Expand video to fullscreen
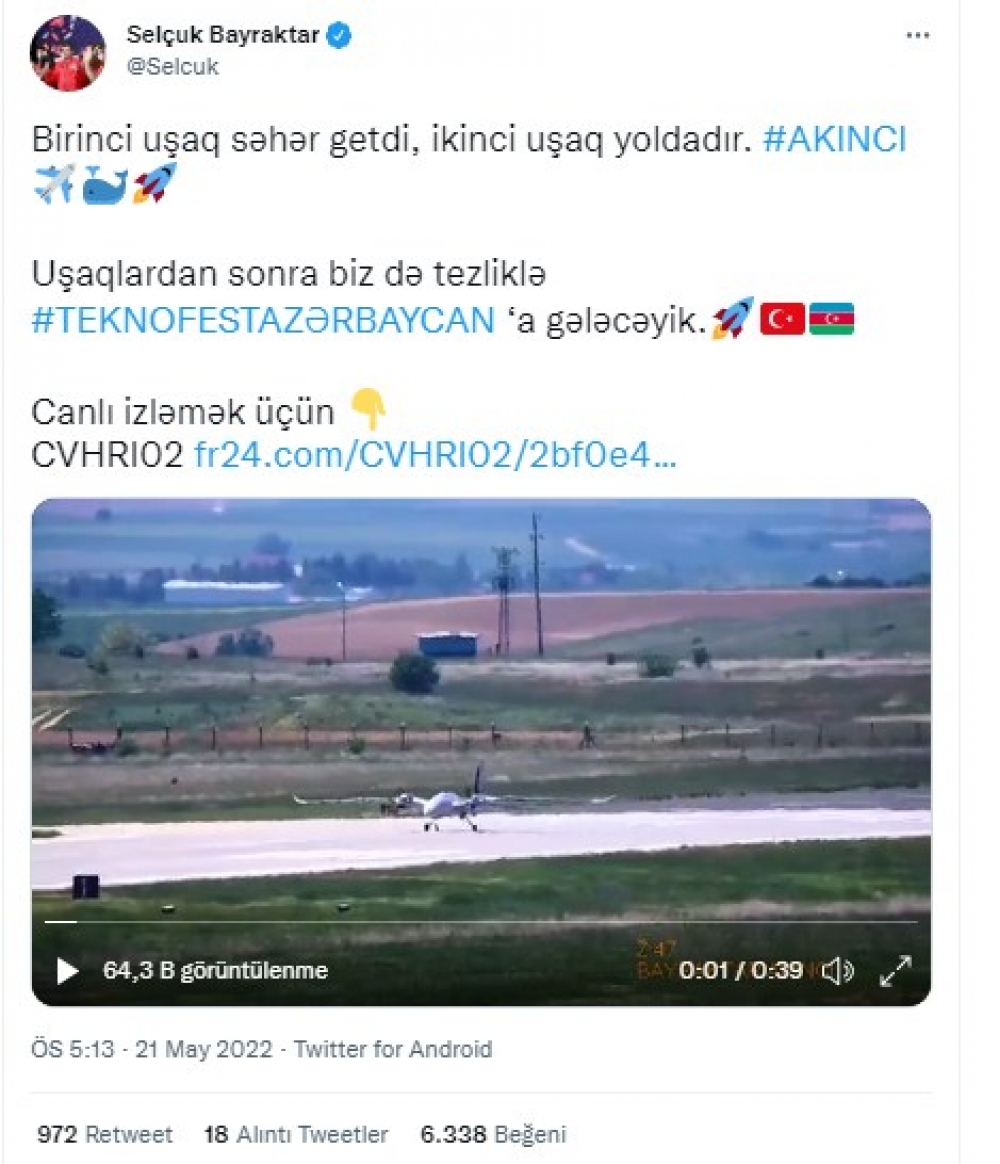This screenshot has width=1000, height=1164. (x=895, y=970)
